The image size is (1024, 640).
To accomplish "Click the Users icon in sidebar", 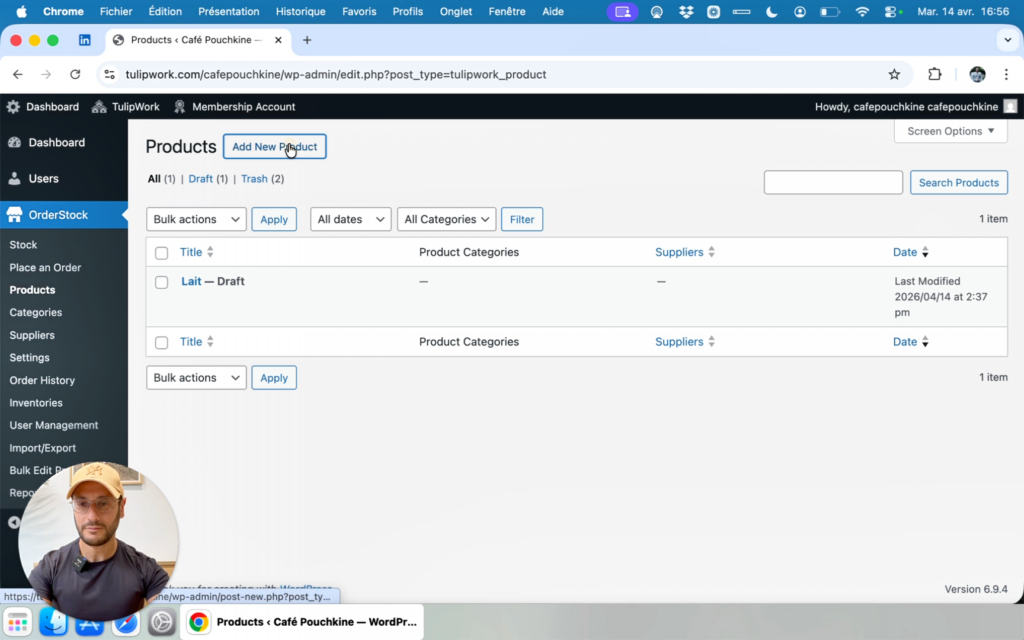I will click(x=14, y=178).
